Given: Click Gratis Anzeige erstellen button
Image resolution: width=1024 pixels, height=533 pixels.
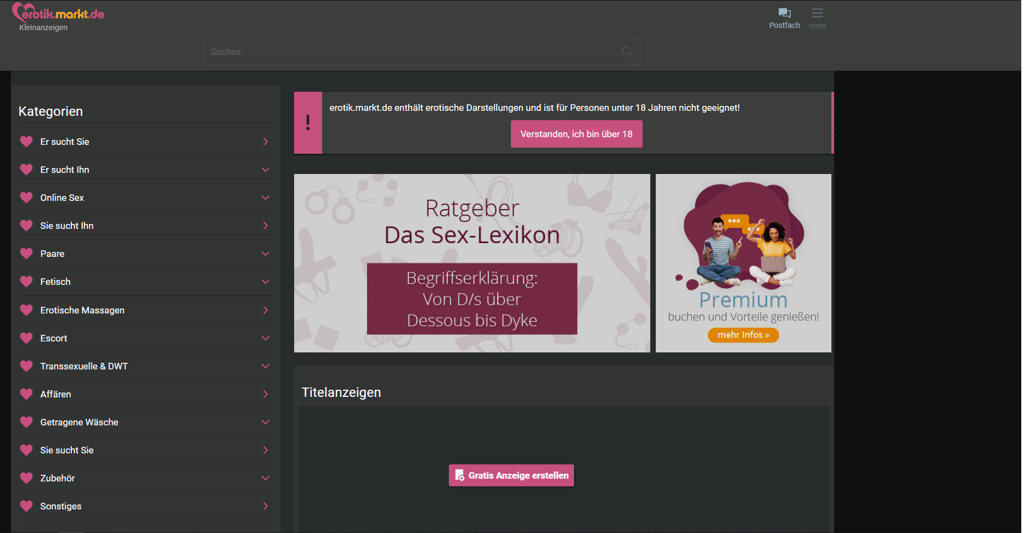Looking at the screenshot, I should pos(511,476).
